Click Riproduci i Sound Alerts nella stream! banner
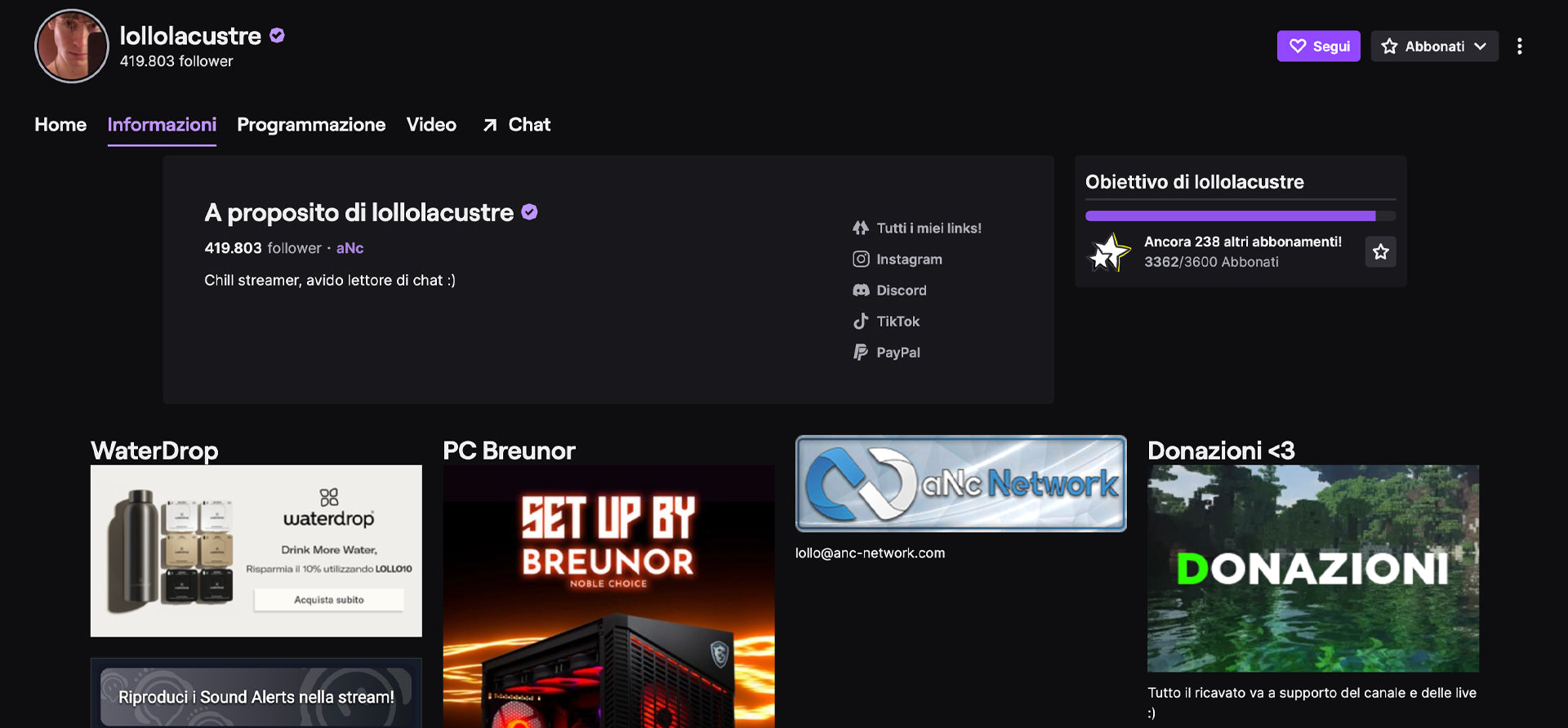 click(256, 696)
